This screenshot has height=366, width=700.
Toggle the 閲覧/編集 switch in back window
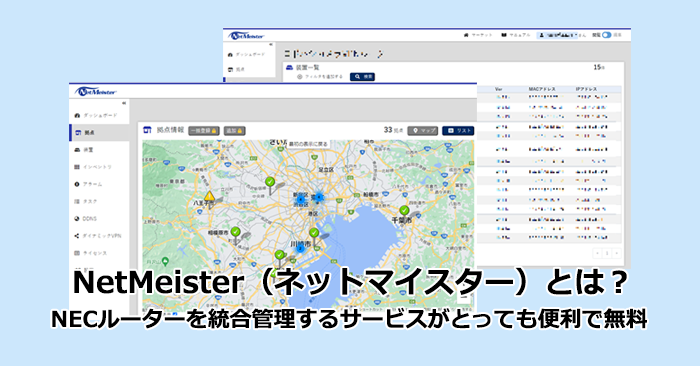[x=606, y=35]
